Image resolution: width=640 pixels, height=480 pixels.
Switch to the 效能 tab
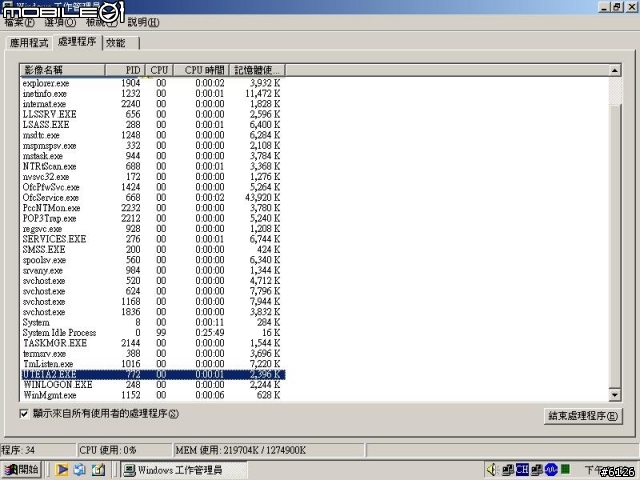(x=120, y=43)
